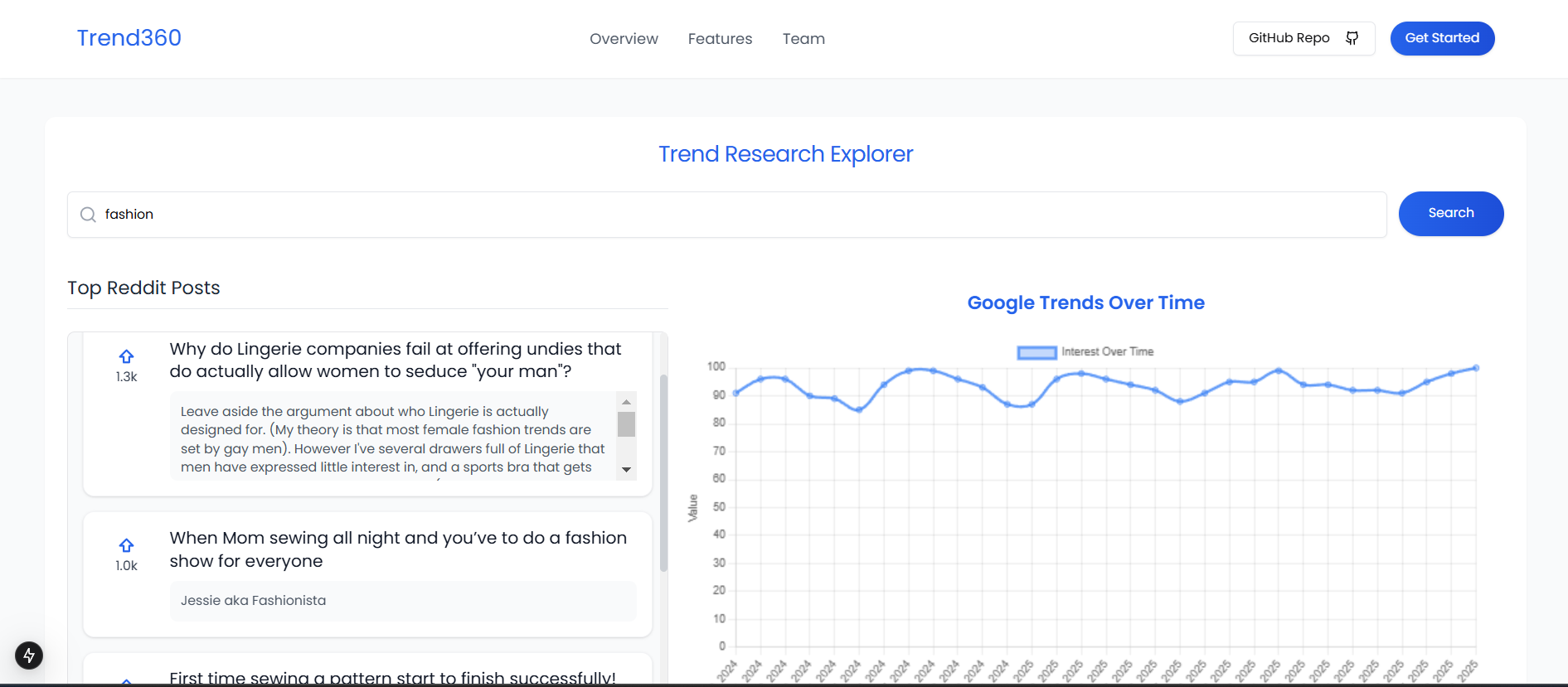1568x687 pixels.
Task: Click the 1.3k upvote count
Action: click(126, 377)
